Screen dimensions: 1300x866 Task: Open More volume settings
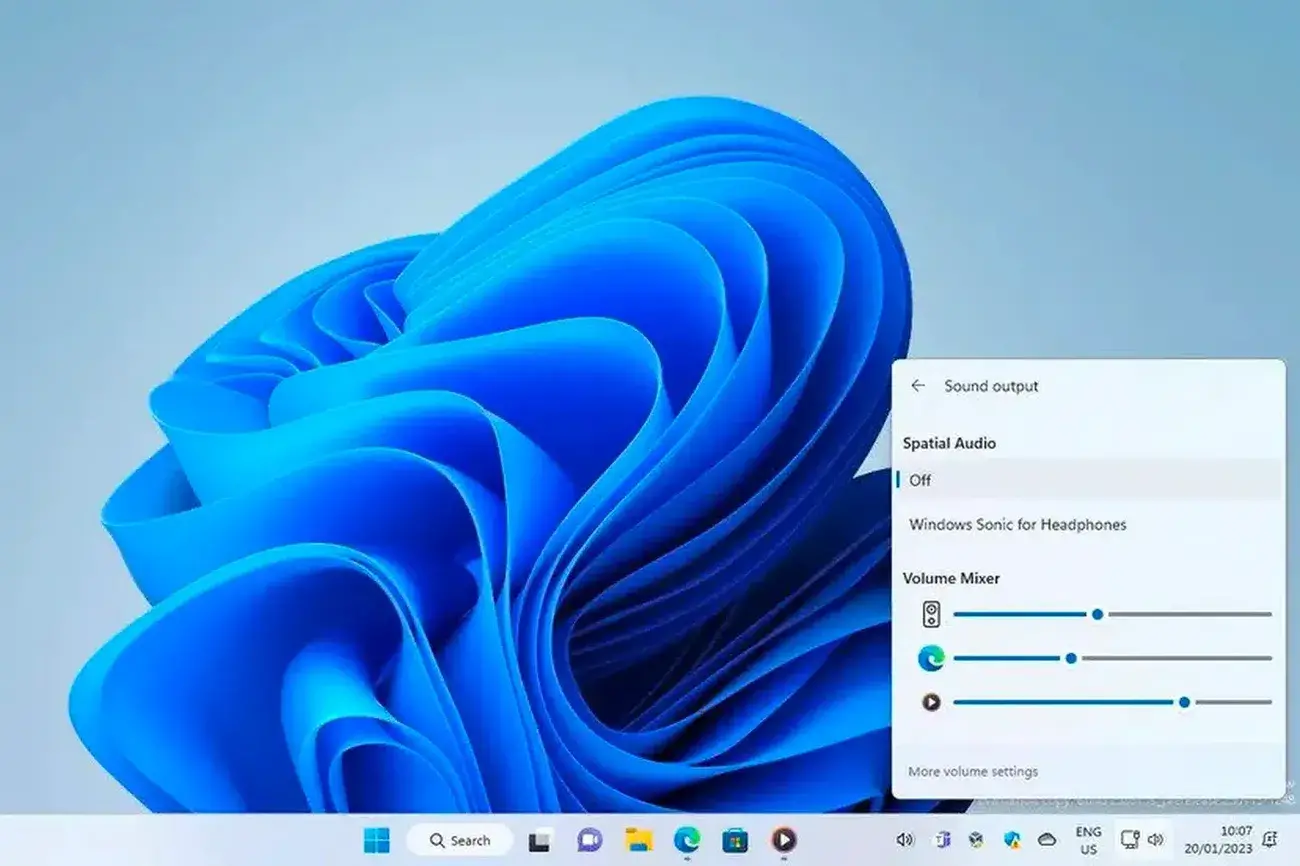pos(973,771)
